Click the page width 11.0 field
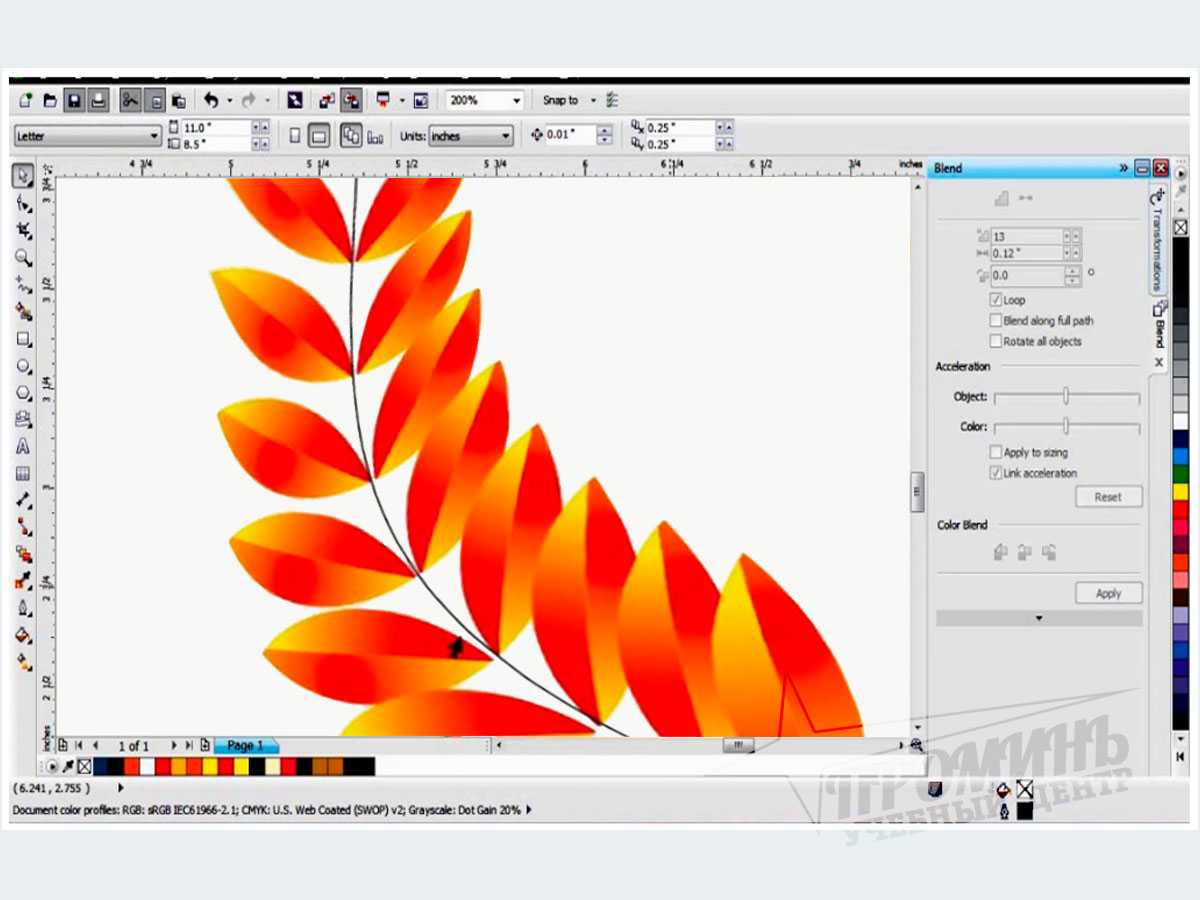This screenshot has height=900, width=1200. coord(215,127)
